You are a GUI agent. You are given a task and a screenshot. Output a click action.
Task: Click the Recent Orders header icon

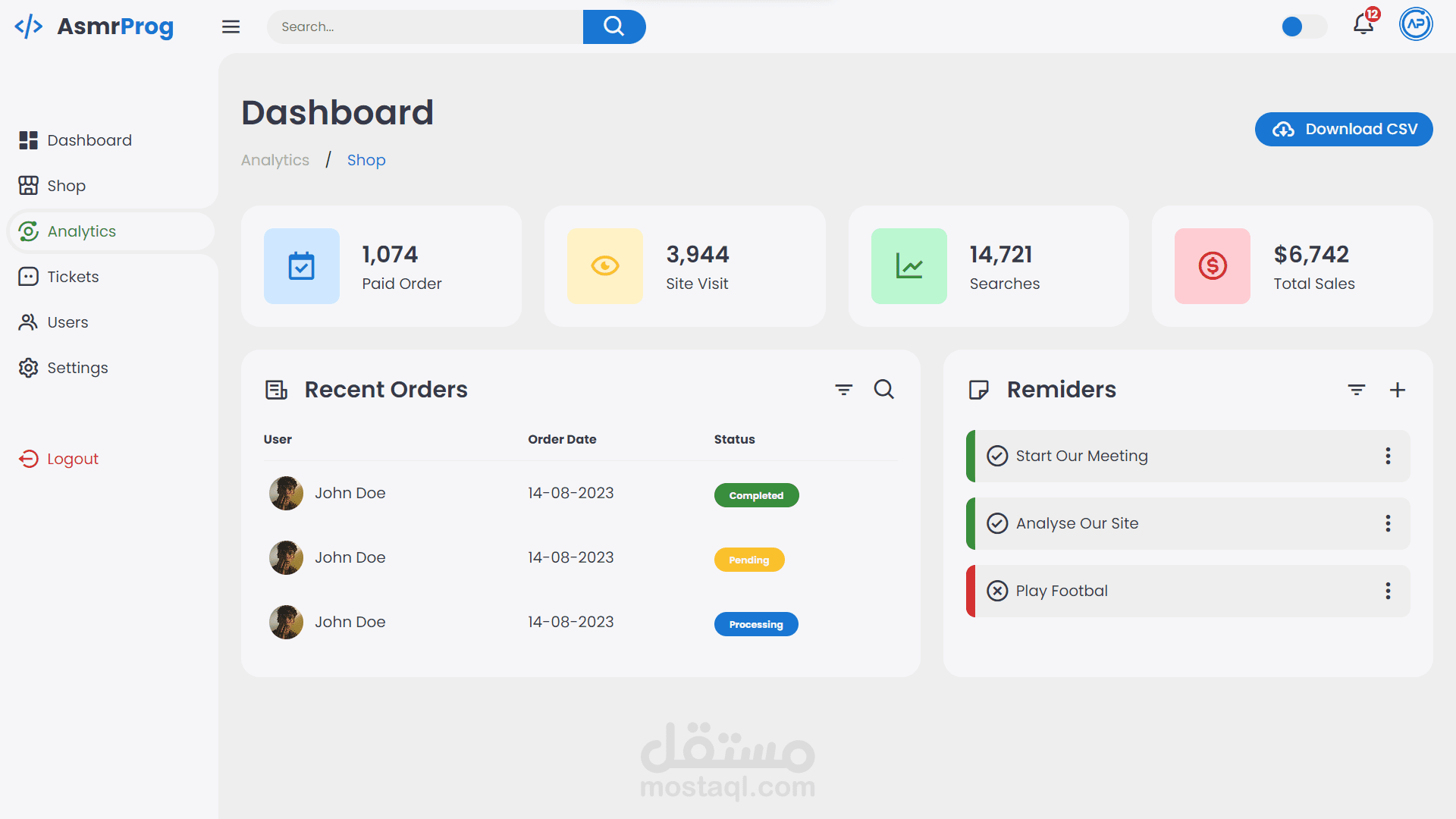pos(276,390)
